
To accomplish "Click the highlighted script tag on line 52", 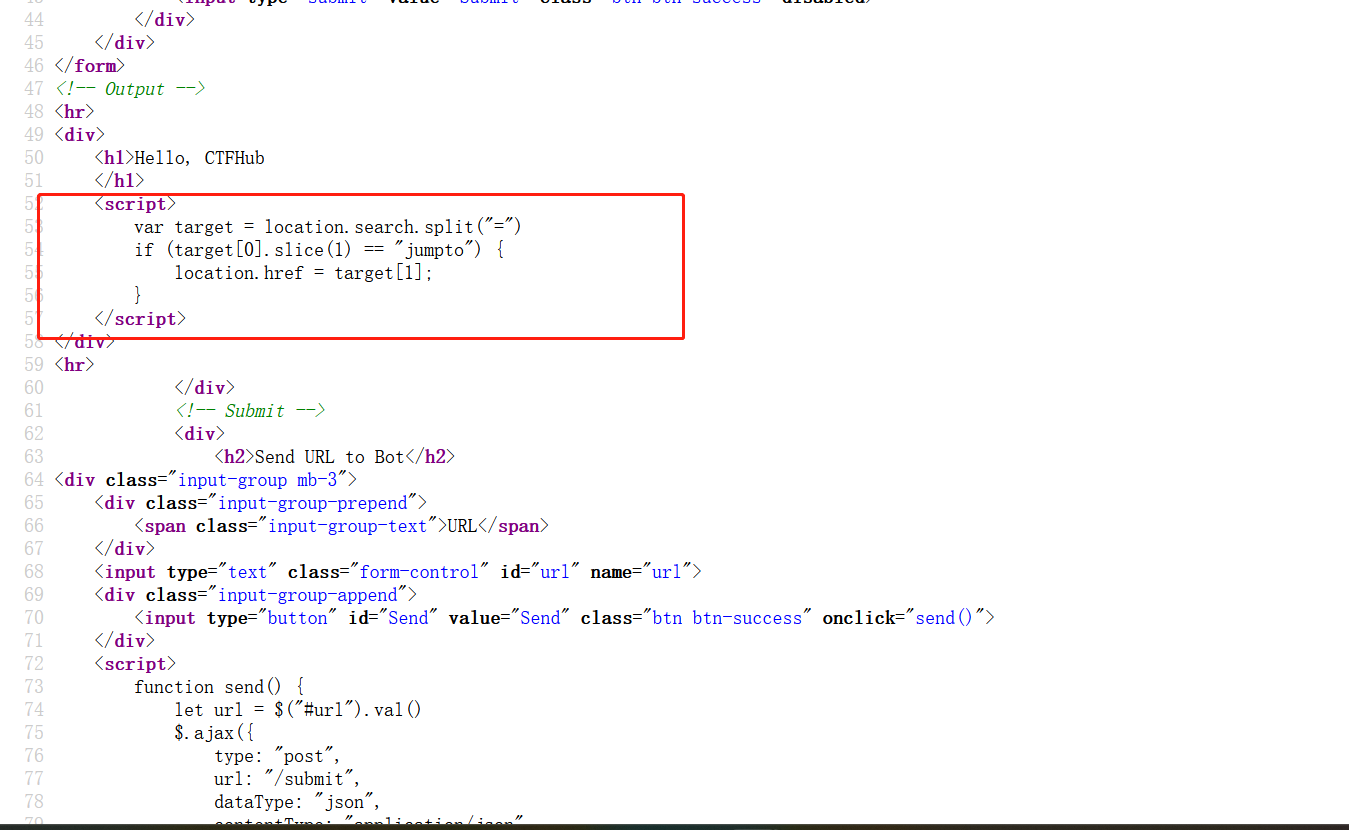I will coord(134,204).
